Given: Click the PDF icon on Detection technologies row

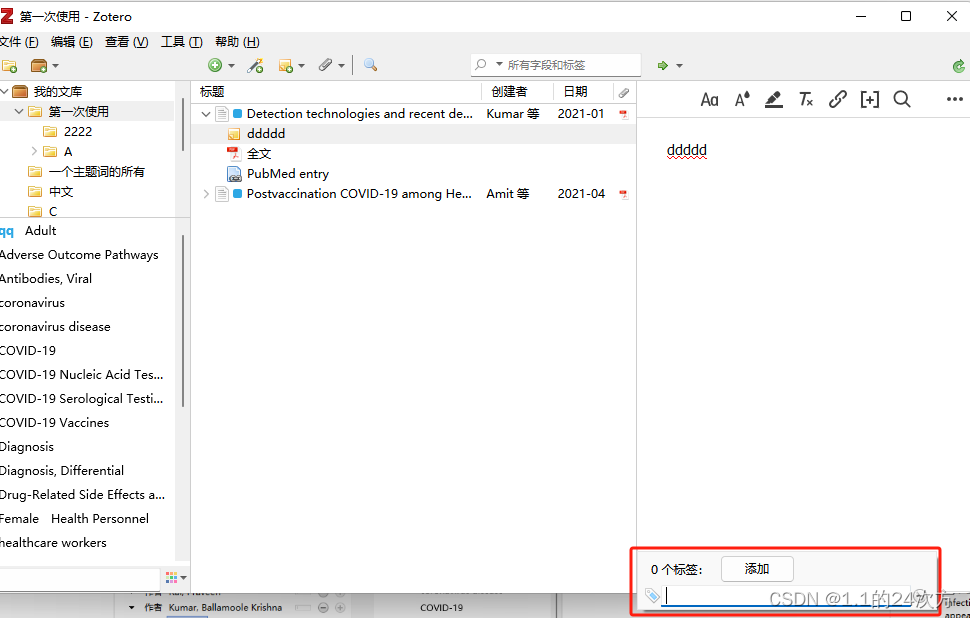Looking at the screenshot, I should 624,114.
